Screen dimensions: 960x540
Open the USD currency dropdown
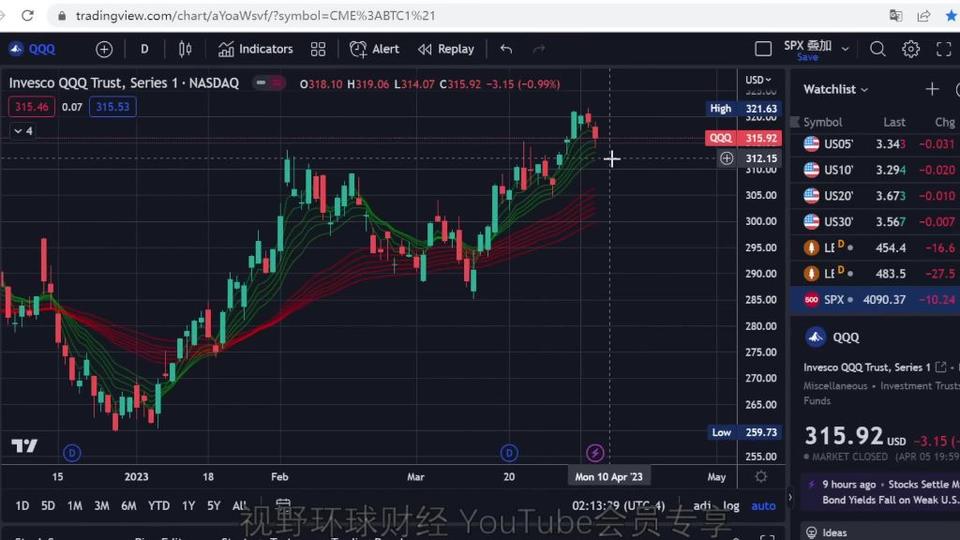coord(758,80)
